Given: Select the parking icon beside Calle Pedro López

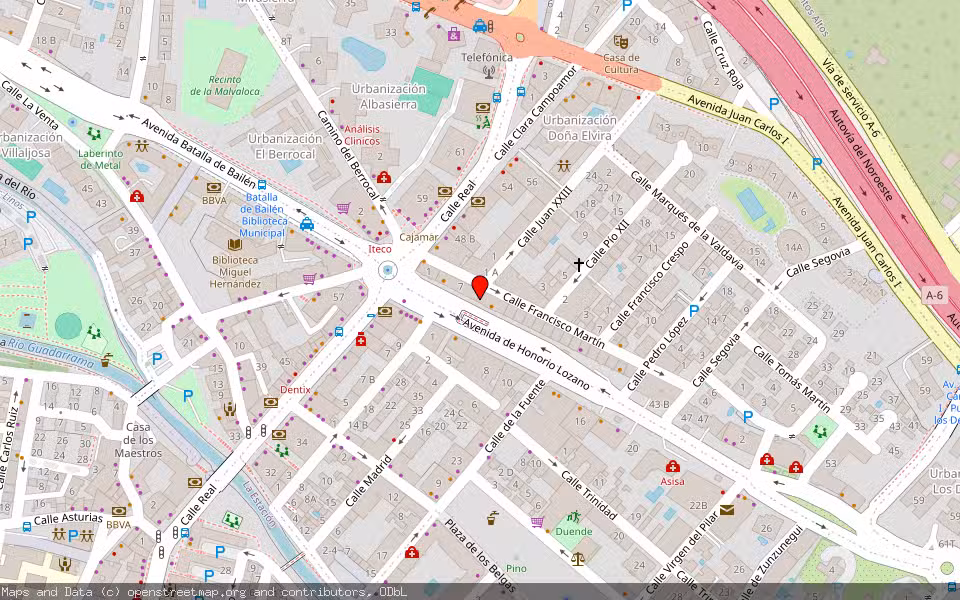Looking at the screenshot, I should [x=694, y=311].
